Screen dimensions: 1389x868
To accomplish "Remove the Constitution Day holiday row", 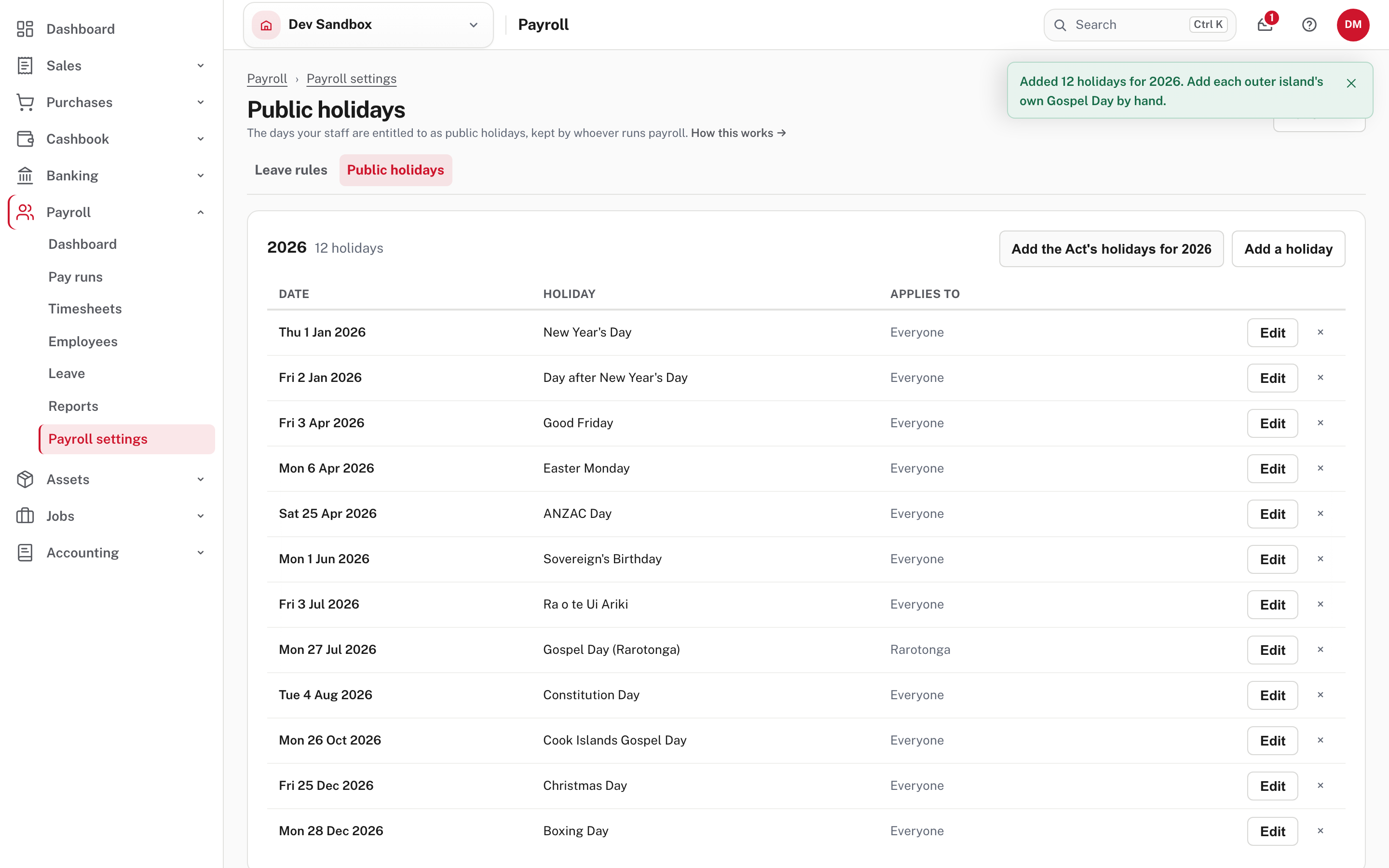I will (x=1320, y=695).
